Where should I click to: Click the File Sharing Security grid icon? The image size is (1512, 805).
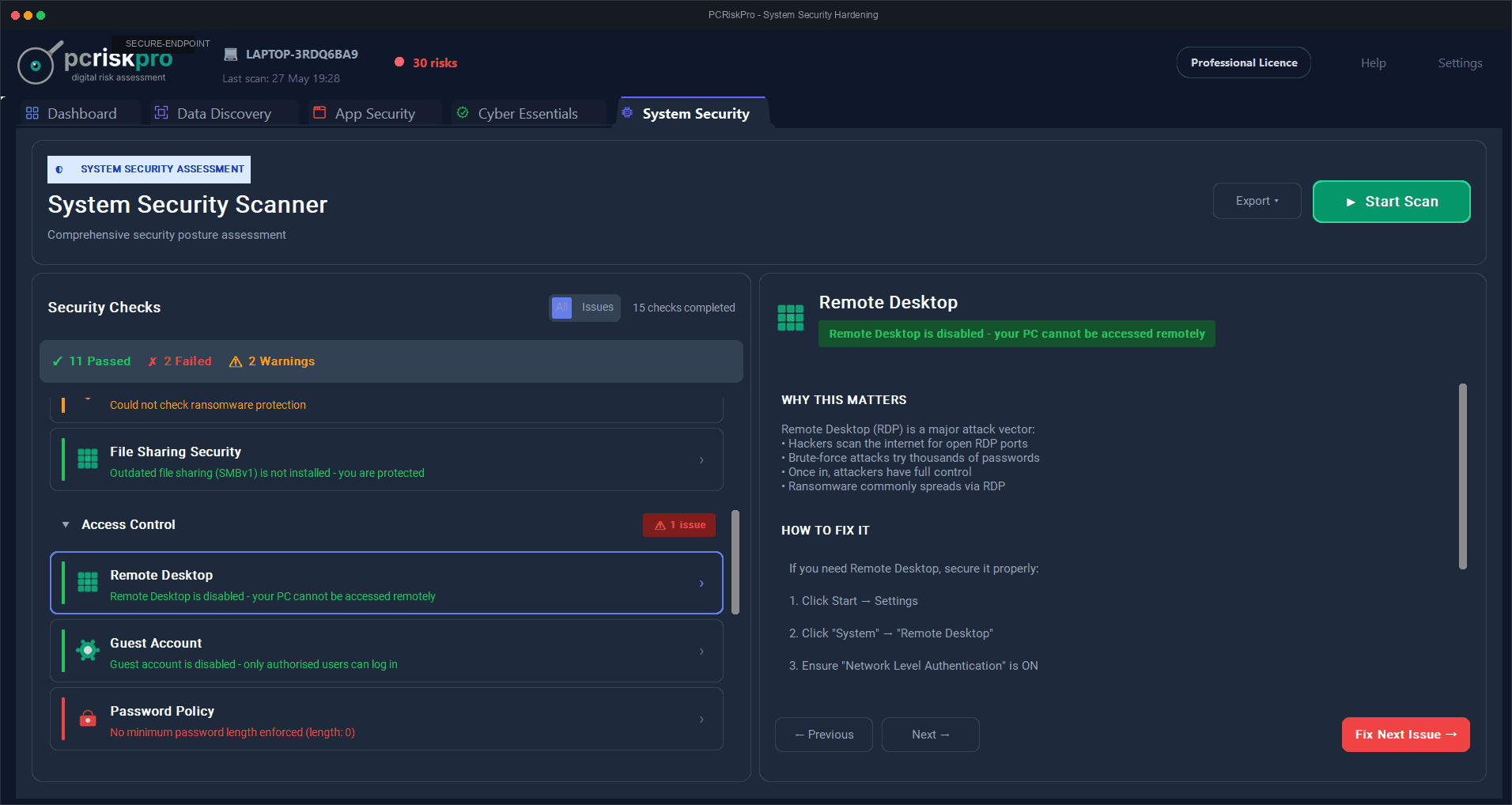tap(88, 459)
